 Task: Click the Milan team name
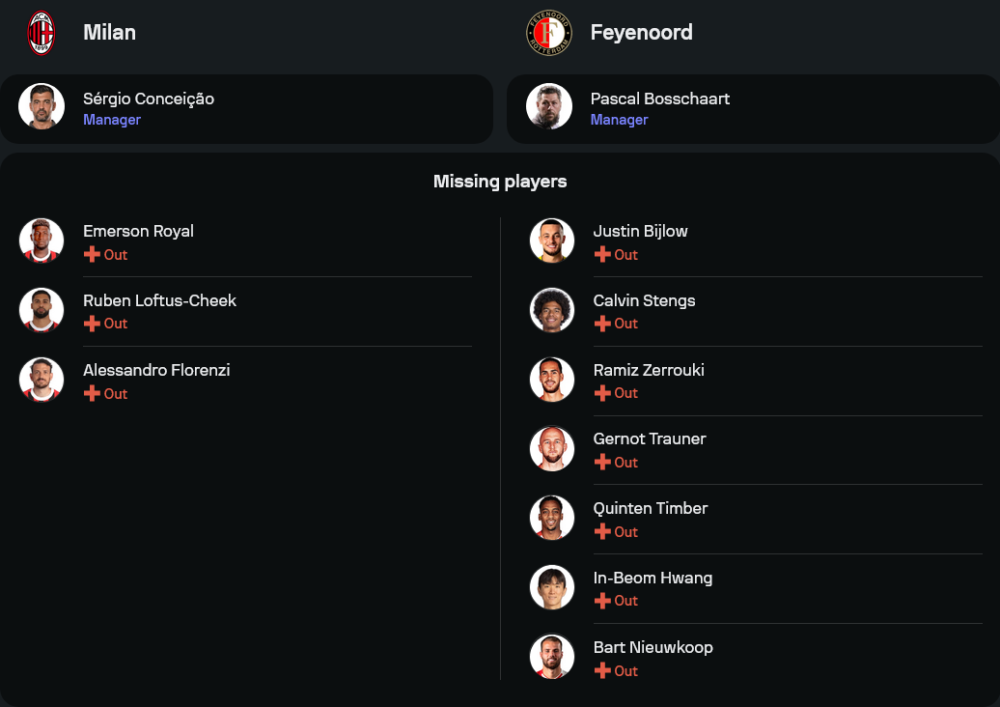point(109,32)
